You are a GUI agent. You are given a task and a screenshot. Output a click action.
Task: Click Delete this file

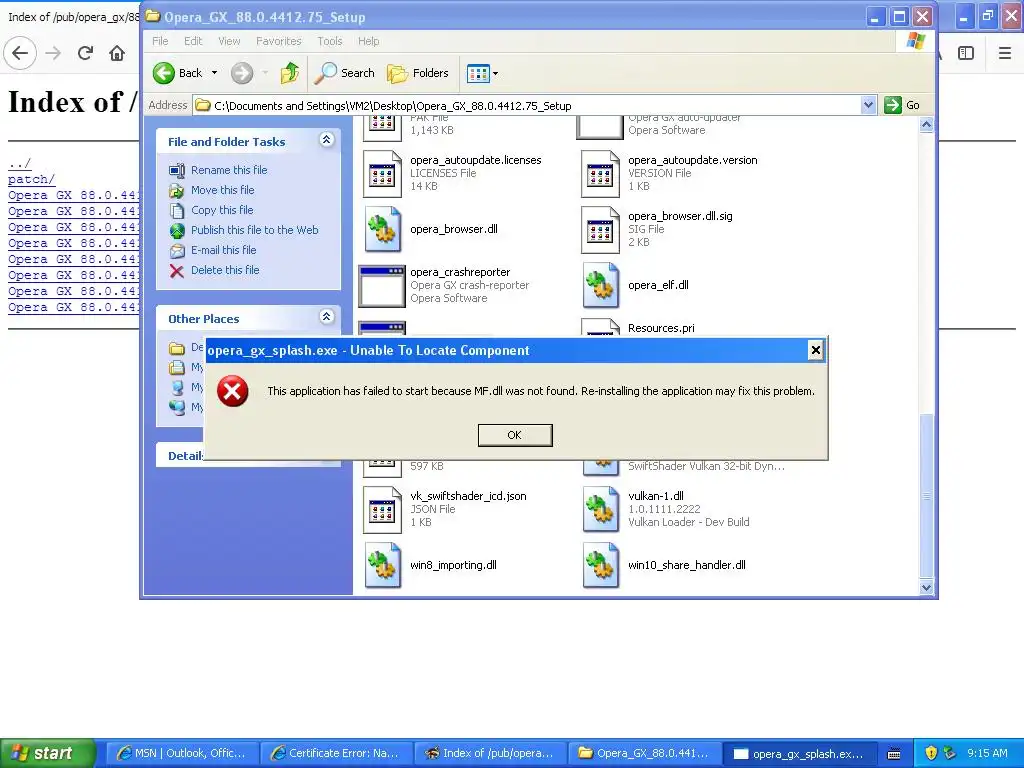225,270
